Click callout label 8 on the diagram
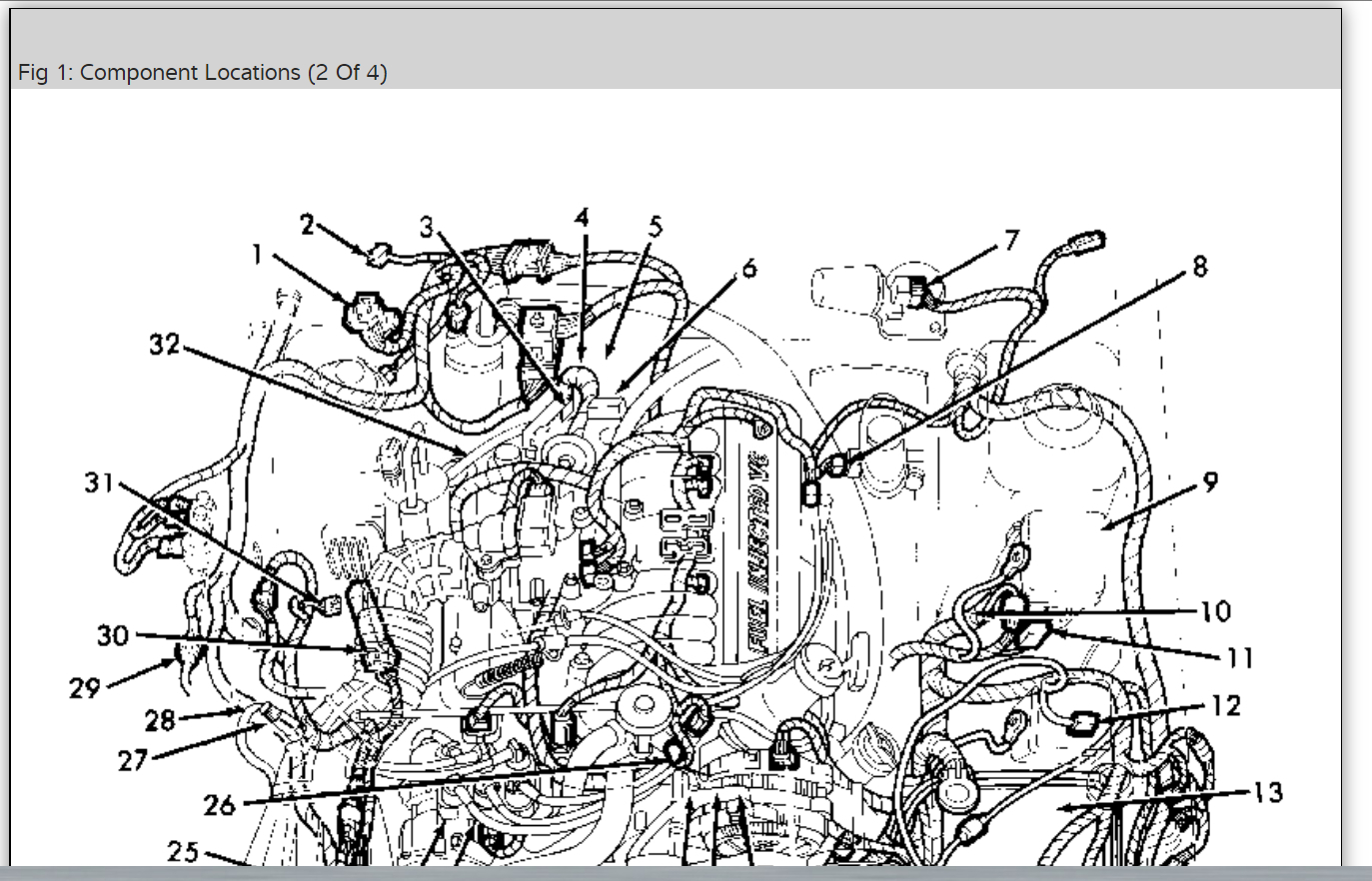The width and height of the screenshot is (1372, 881). 1200,266
